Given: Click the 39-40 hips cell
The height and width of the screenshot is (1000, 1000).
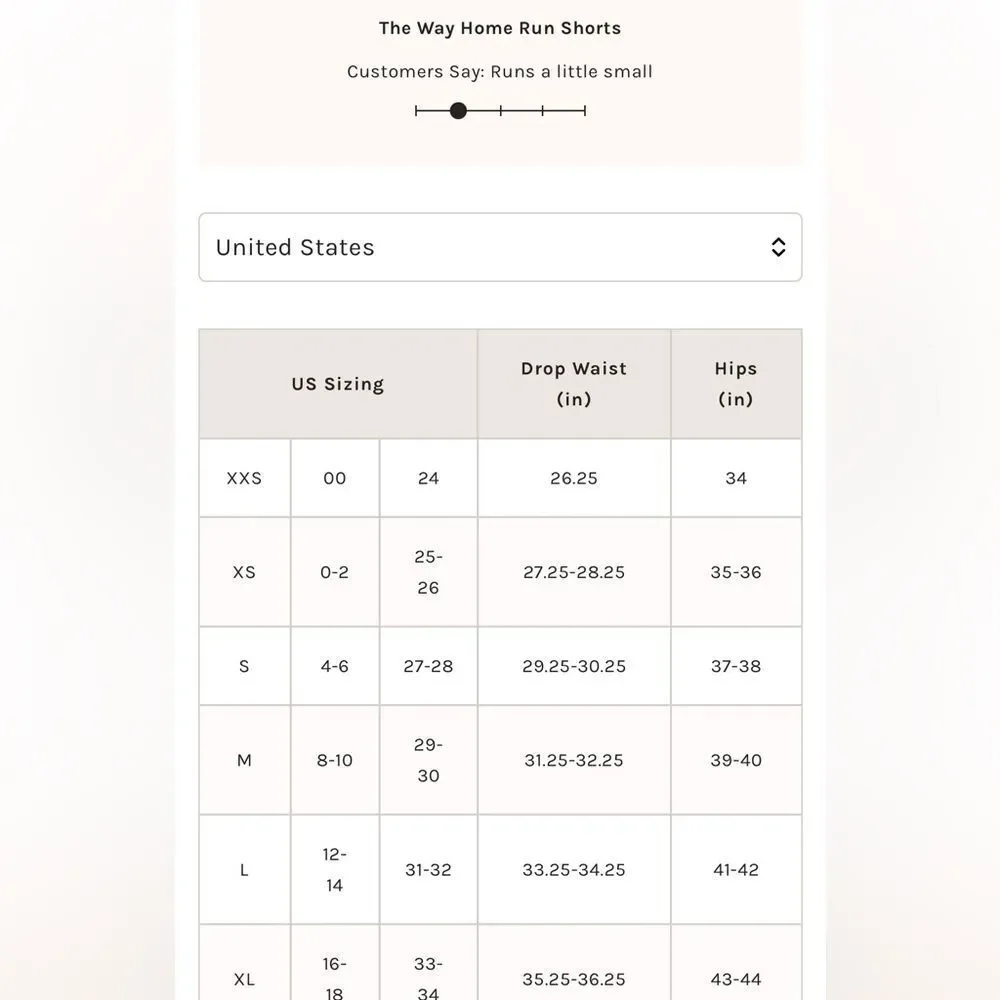Looking at the screenshot, I should point(736,760).
